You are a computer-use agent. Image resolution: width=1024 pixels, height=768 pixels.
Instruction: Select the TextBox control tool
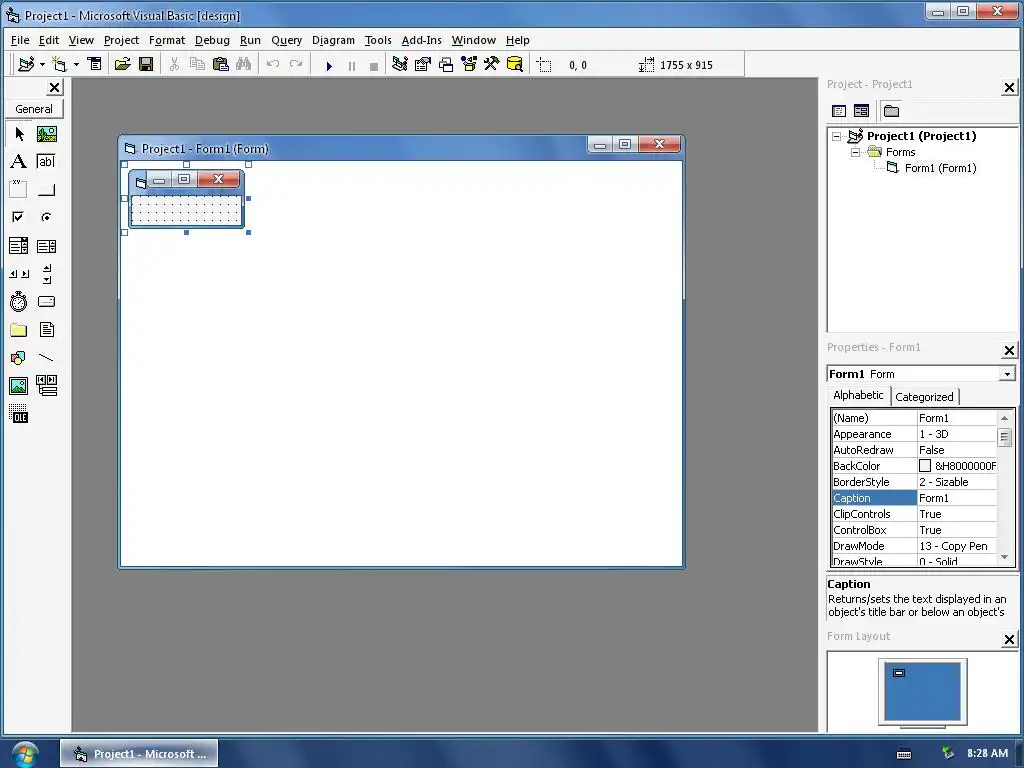pyautogui.click(x=46, y=161)
